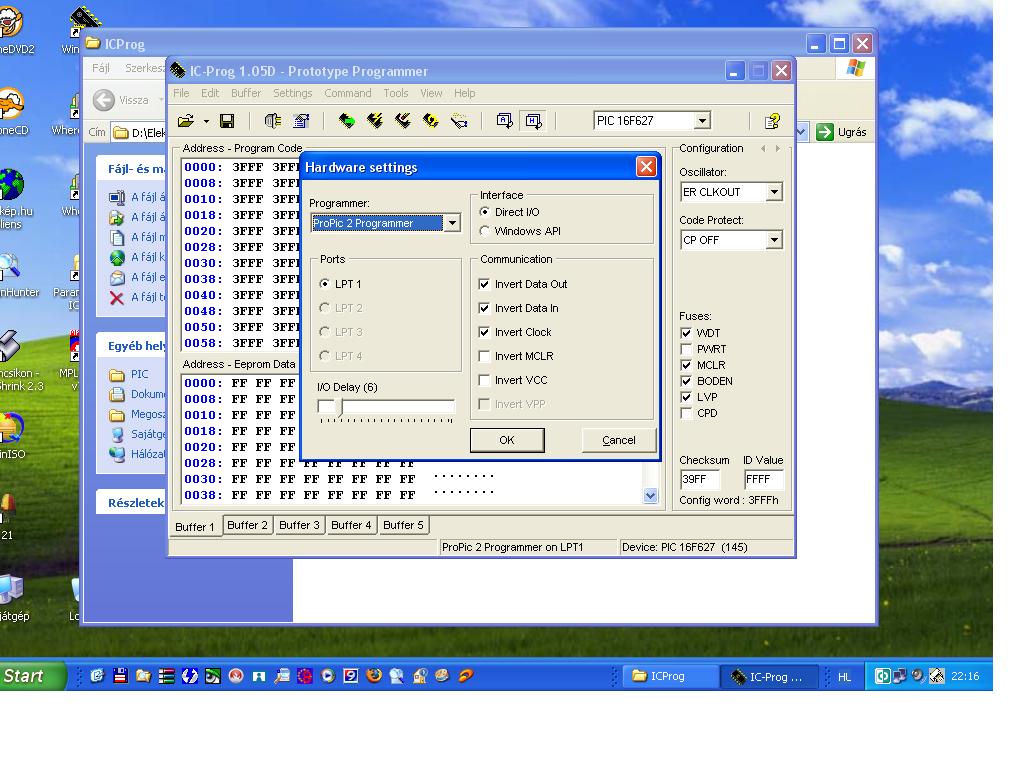Click the IC-Prog title bar chip icon
The width and height of the screenshot is (1024, 768).
(x=178, y=71)
